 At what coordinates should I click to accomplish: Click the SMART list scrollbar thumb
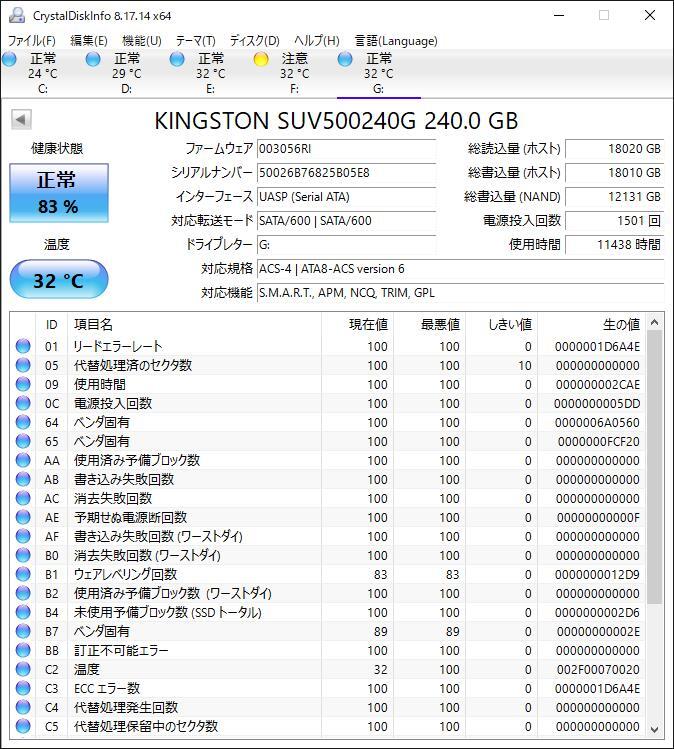654,467
